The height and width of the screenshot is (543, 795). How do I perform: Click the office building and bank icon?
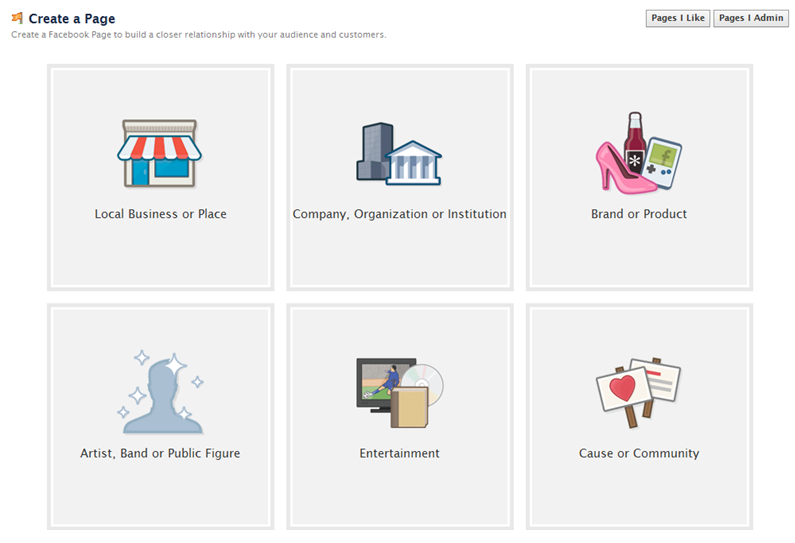[399, 154]
